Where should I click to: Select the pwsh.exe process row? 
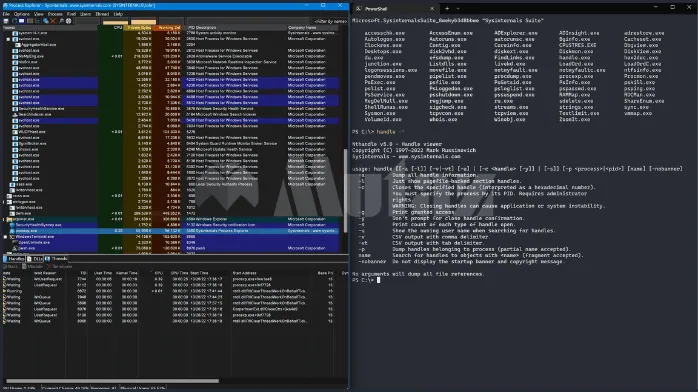(171, 248)
